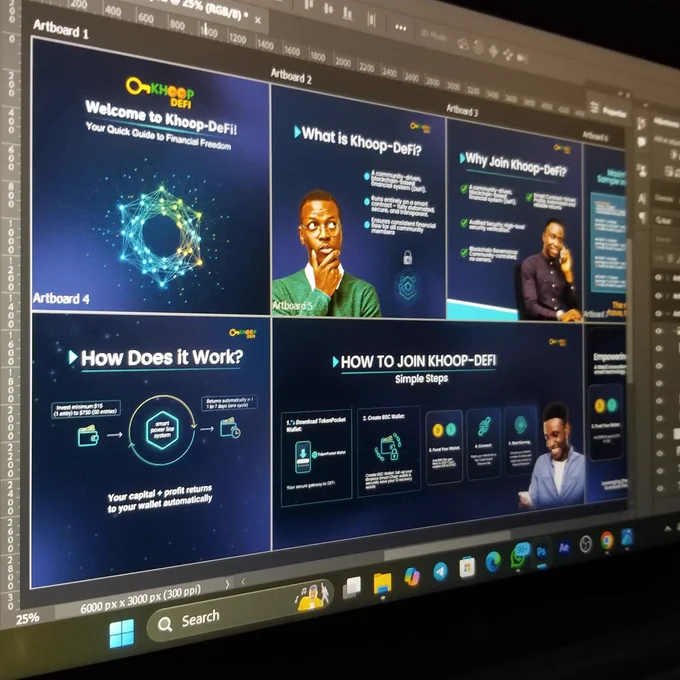Open the Comments panel speech-bubble icon
The width and height of the screenshot is (680, 680).
641,143
